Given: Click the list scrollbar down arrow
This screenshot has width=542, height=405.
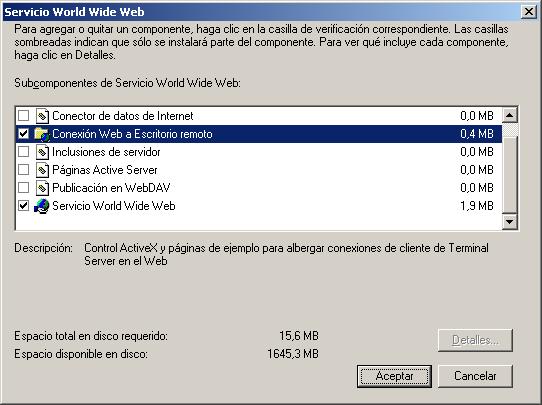Looking at the screenshot, I should point(510,221).
